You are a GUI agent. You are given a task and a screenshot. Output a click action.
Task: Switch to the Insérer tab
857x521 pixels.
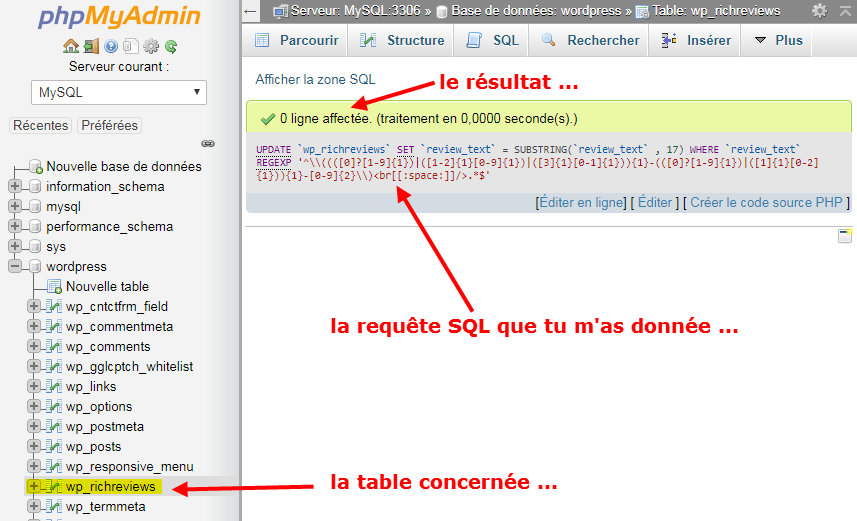[696, 40]
